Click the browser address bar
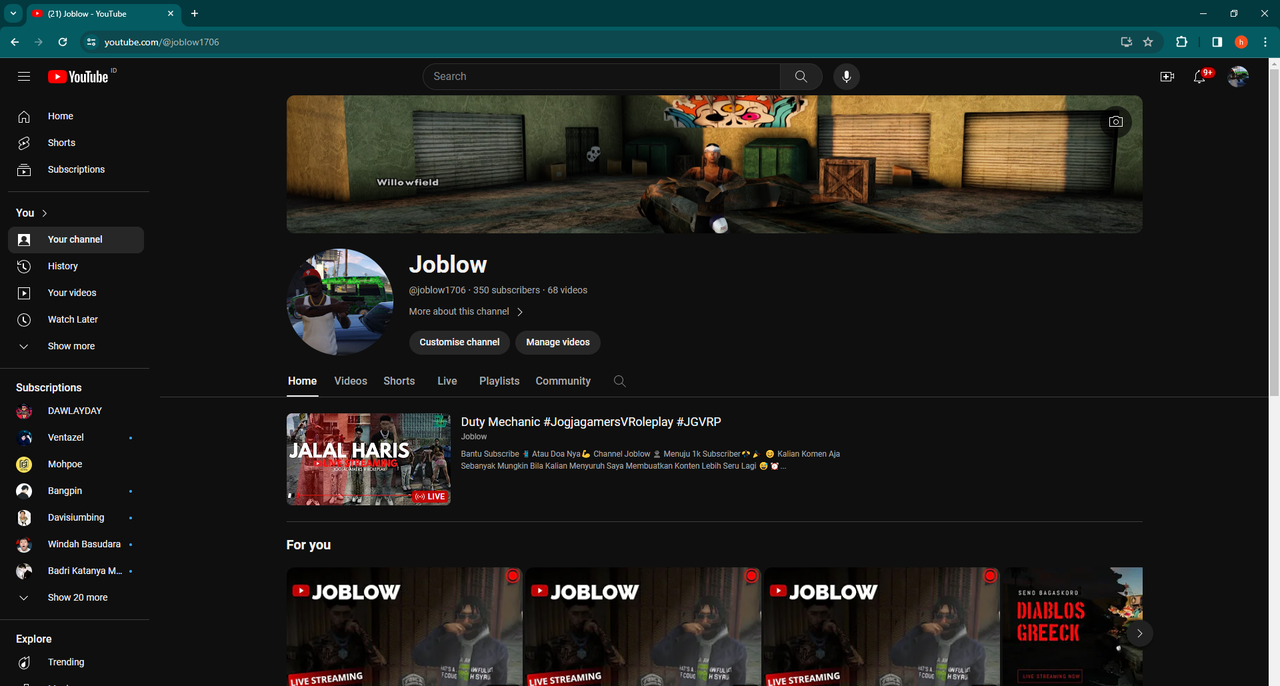 (x=600, y=42)
